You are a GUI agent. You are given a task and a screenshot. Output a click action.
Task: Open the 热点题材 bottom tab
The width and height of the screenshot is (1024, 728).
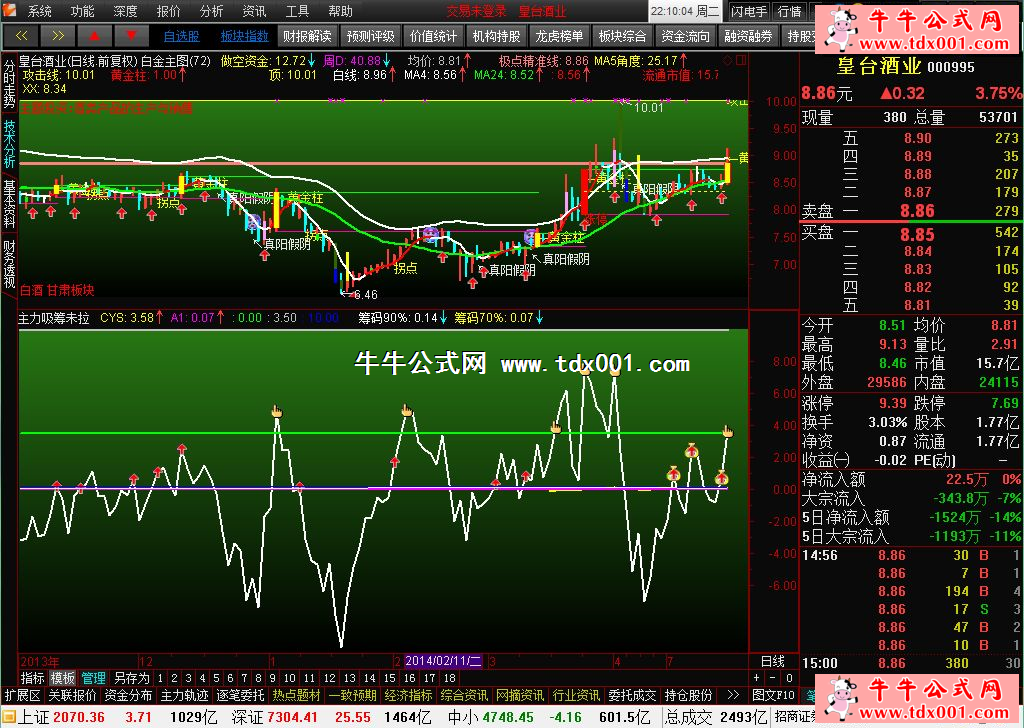coord(296,695)
